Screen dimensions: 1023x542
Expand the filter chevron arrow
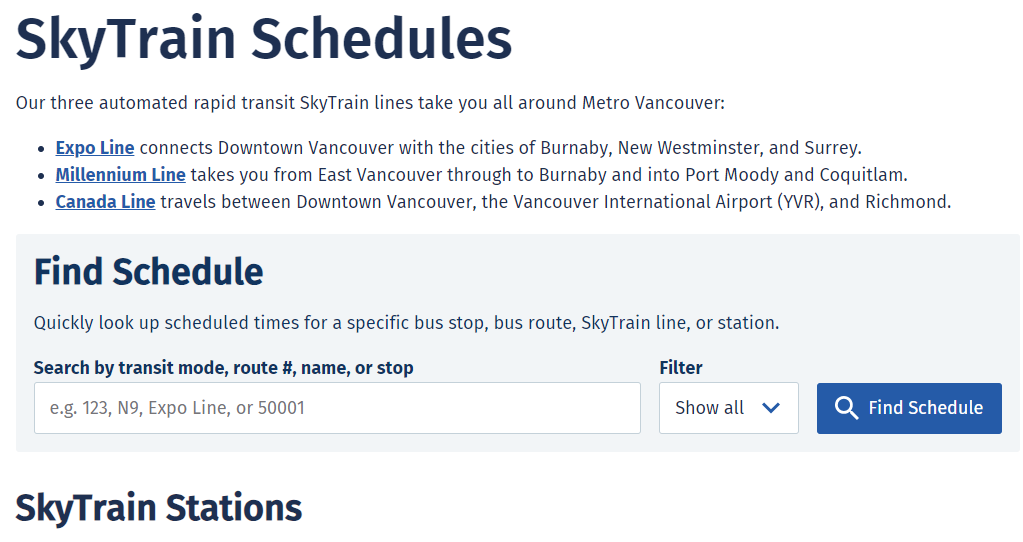click(x=770, y=408)
